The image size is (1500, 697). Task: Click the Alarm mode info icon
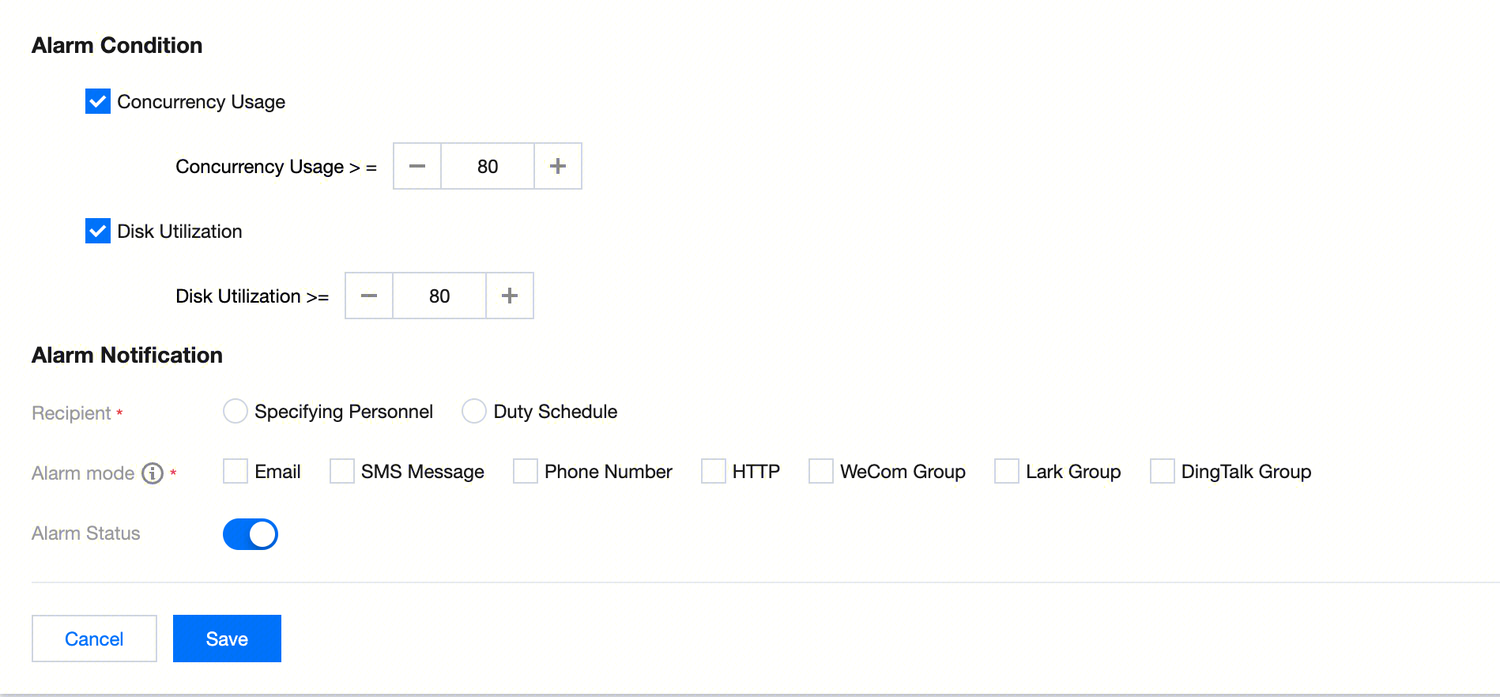point(152,473)
